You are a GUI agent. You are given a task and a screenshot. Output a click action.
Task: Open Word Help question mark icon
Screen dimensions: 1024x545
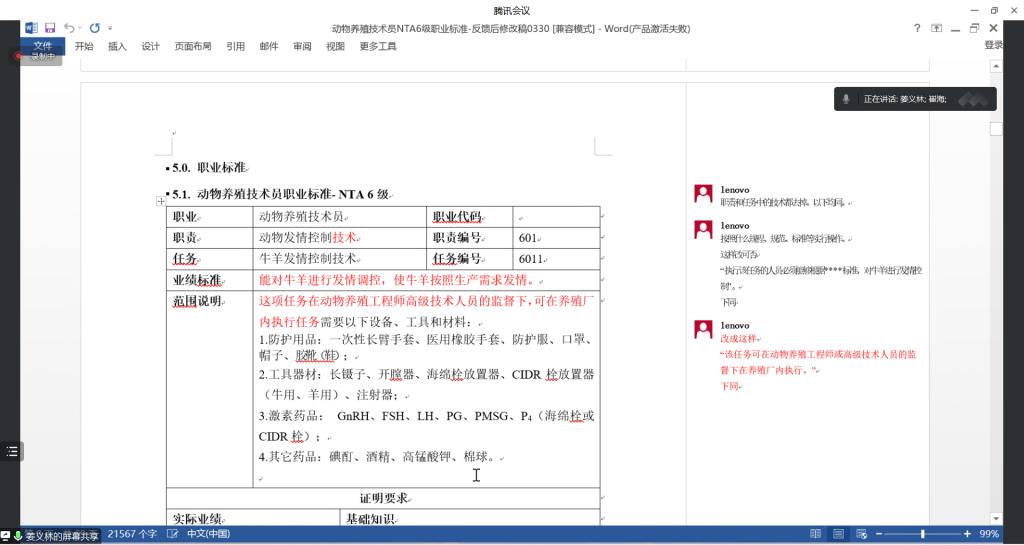[x=917, y=28]
